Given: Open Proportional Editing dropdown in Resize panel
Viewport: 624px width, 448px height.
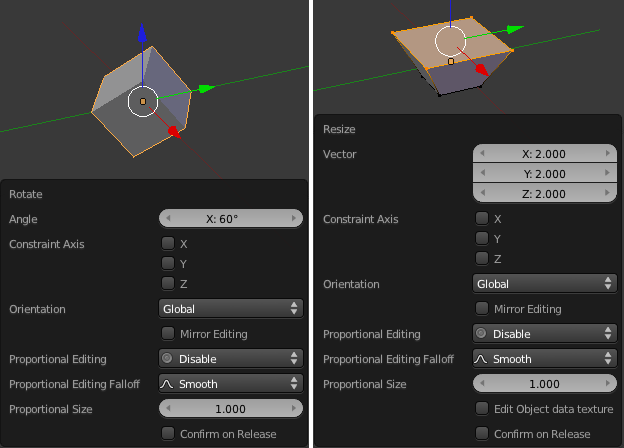Looking at the screenshot, I should click(545, 334).
